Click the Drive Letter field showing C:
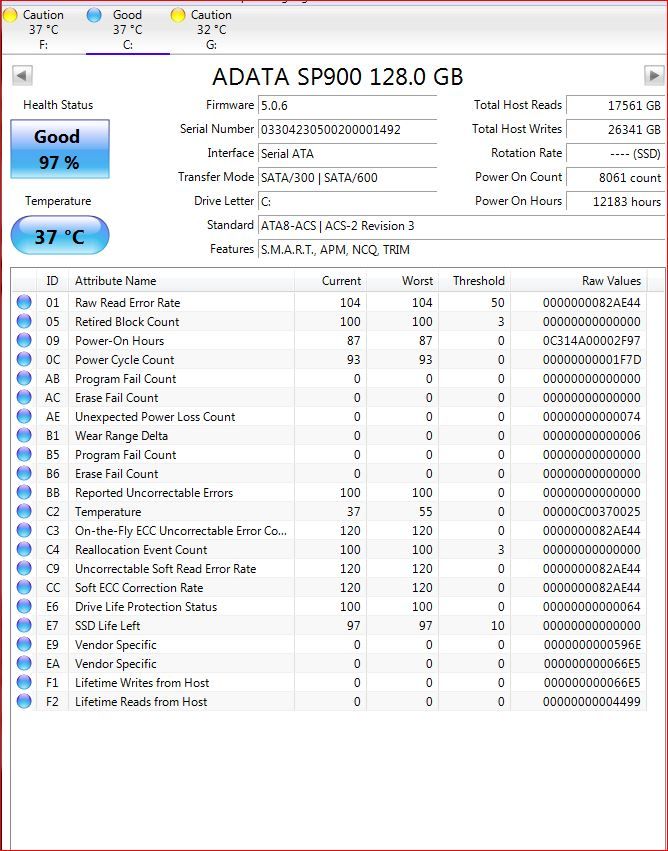The width and height of the screenshot is (668, 851). pos(347,201)
